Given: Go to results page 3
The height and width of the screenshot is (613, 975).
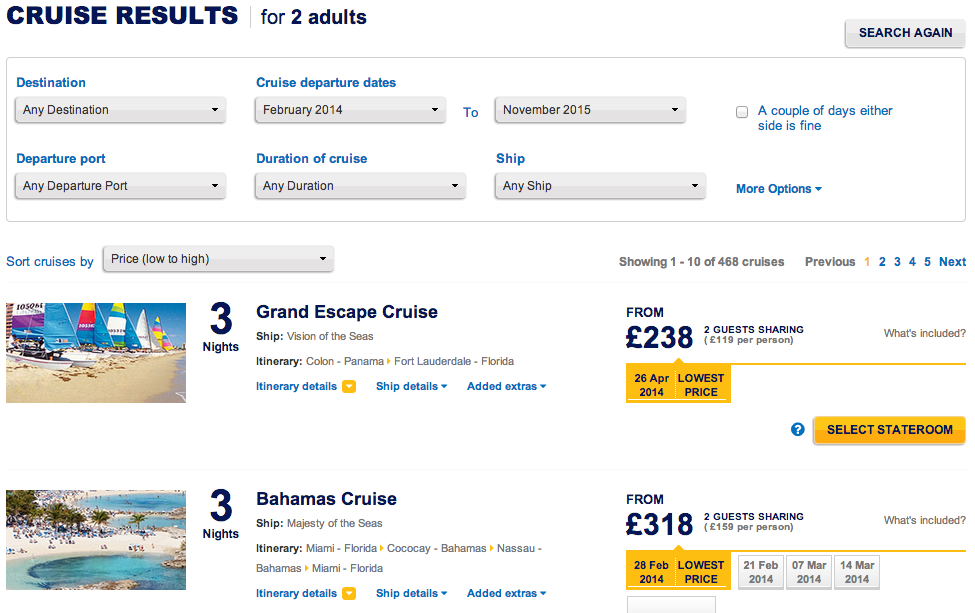Looking at the screenshot, I should (897, 262).
